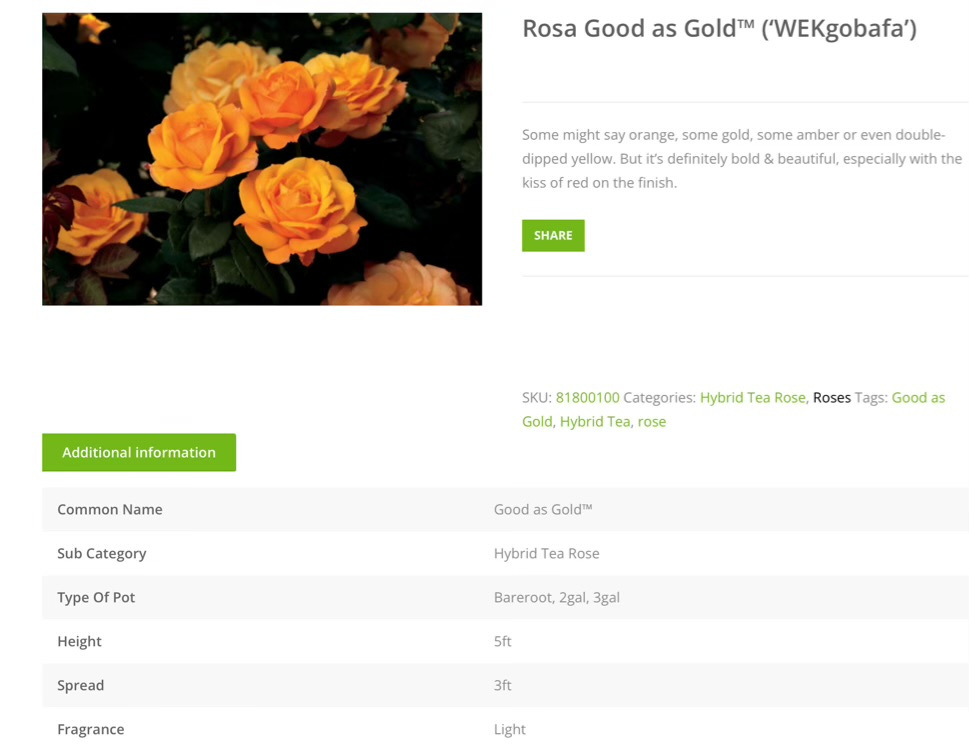Click the 3ft spread value
969x748 pixels.
click(x=503, y=685)
